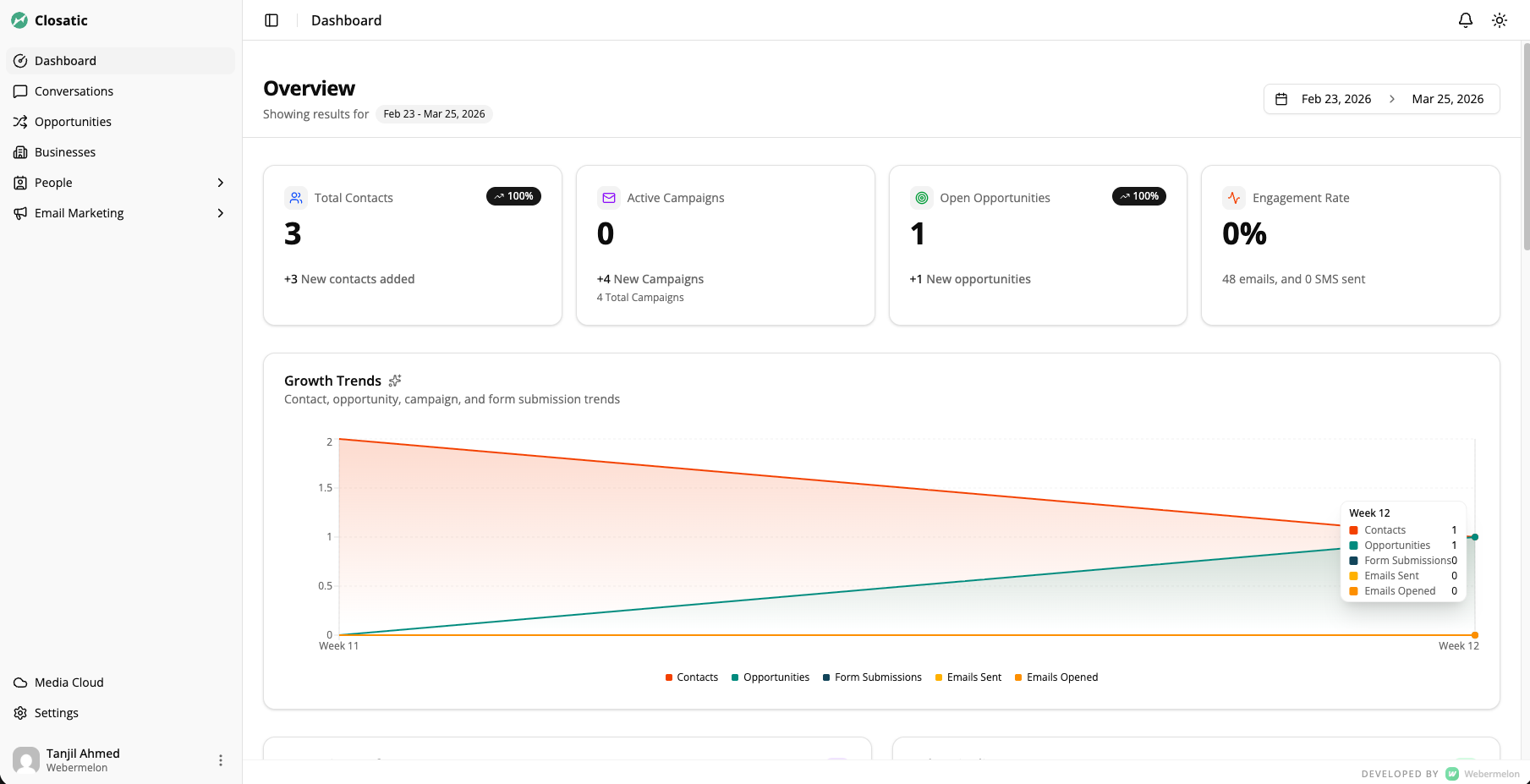The height and width of the screenshot is (784, 1530).
Task: Select the Conversations icon in the sidebar
Action: 20,90
